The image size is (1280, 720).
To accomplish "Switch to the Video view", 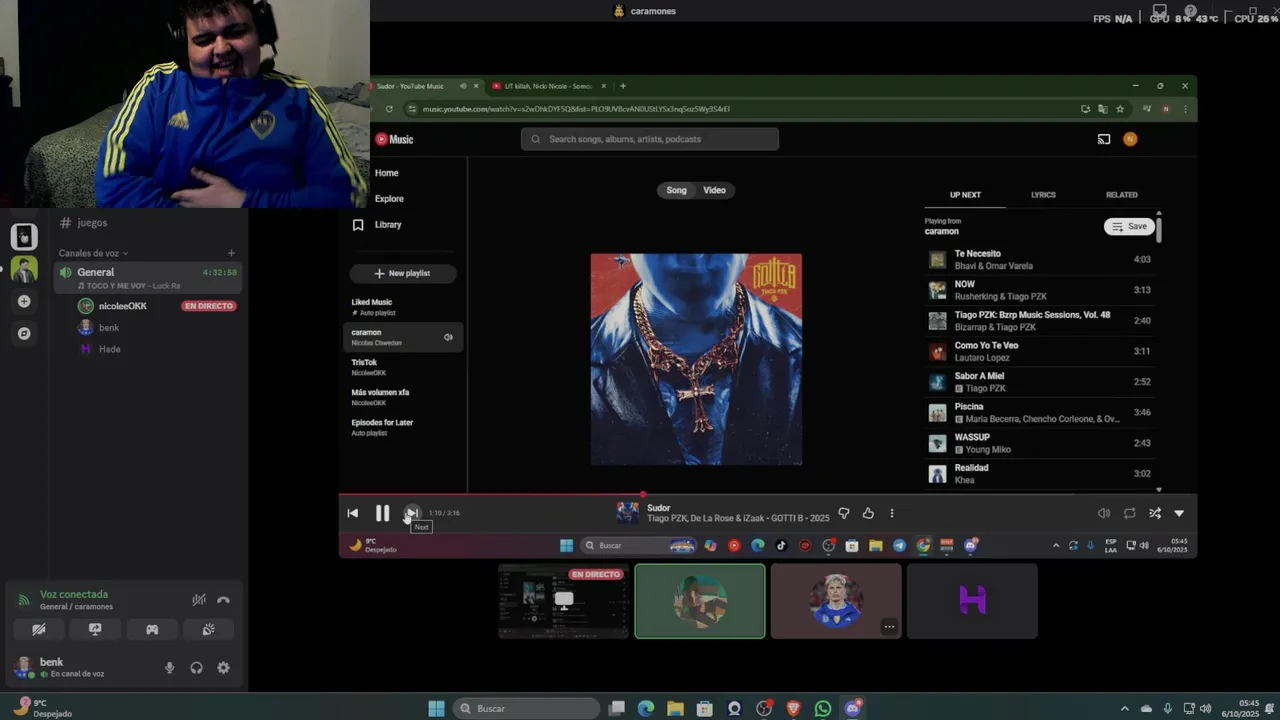I will click(714, 190).
